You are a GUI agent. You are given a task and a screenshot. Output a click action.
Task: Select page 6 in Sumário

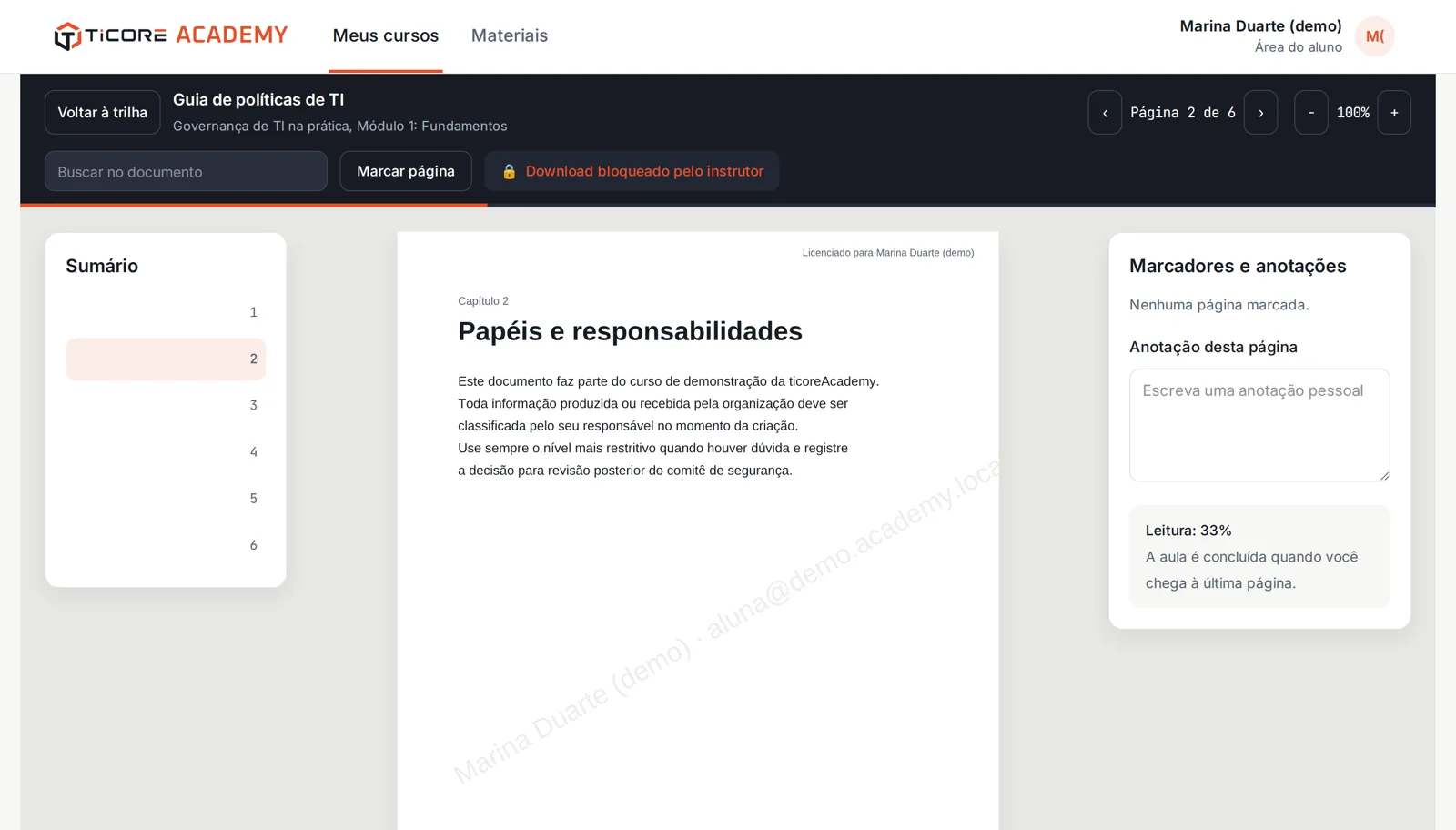[166, 545]
